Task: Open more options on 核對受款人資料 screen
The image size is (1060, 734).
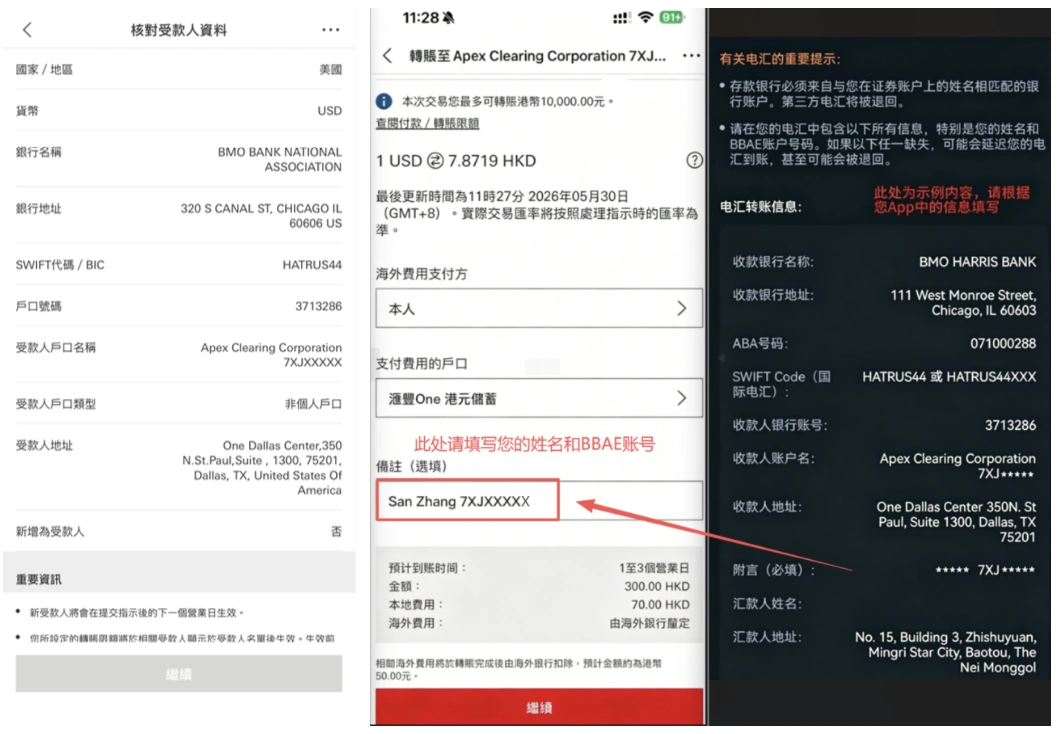Action: [x=331, y=30]
